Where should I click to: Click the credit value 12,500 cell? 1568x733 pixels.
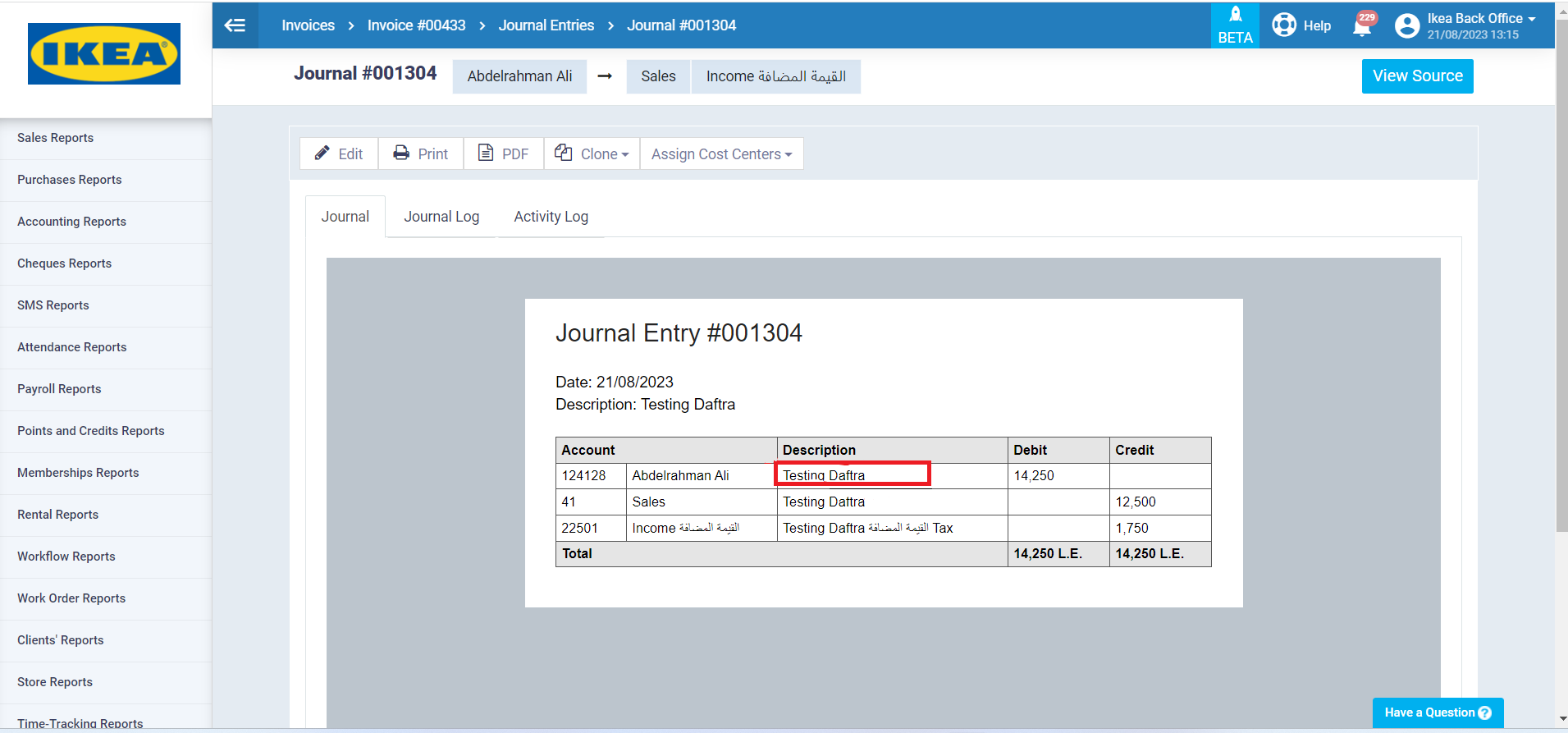coord(1160,502)
